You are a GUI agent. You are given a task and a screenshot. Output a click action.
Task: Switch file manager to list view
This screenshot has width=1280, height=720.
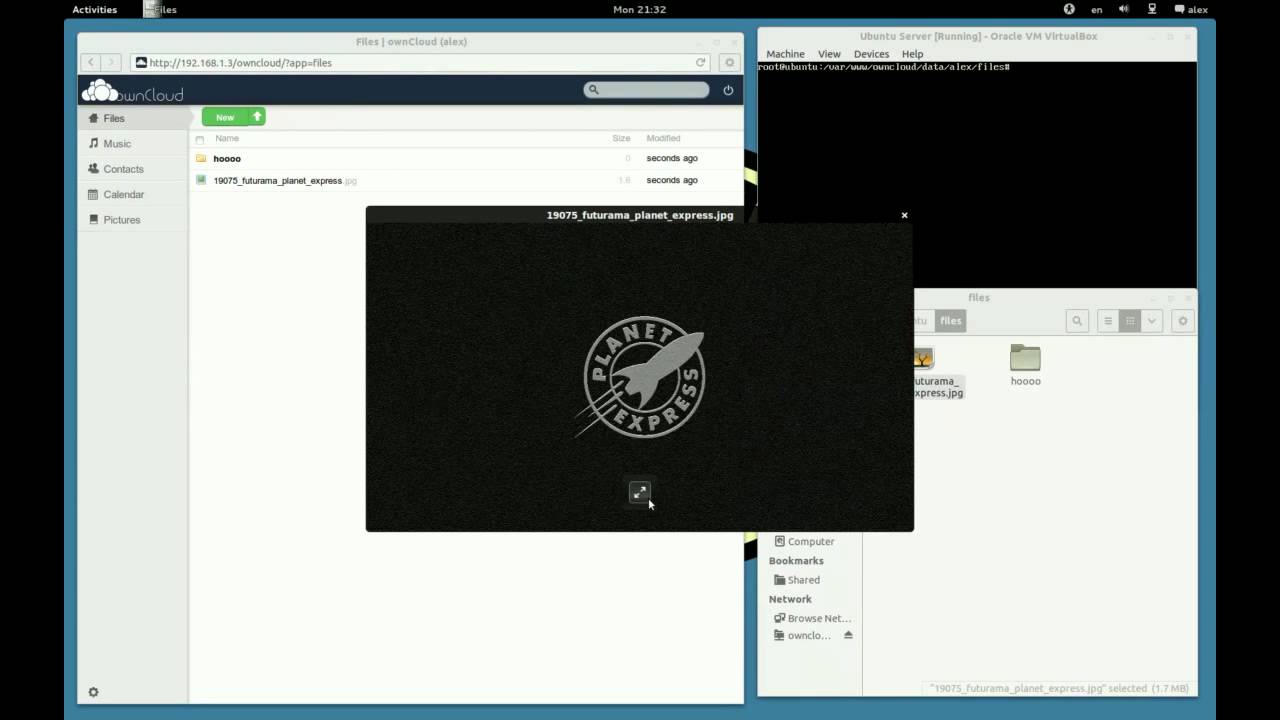(1108, 321)
